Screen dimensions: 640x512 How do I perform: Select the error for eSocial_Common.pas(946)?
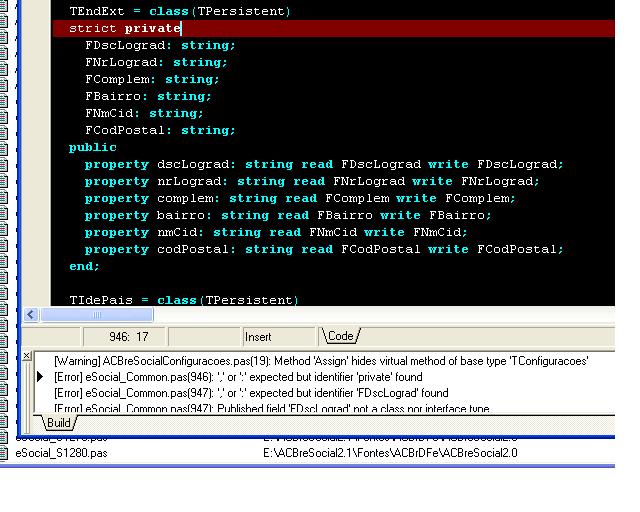238,377
